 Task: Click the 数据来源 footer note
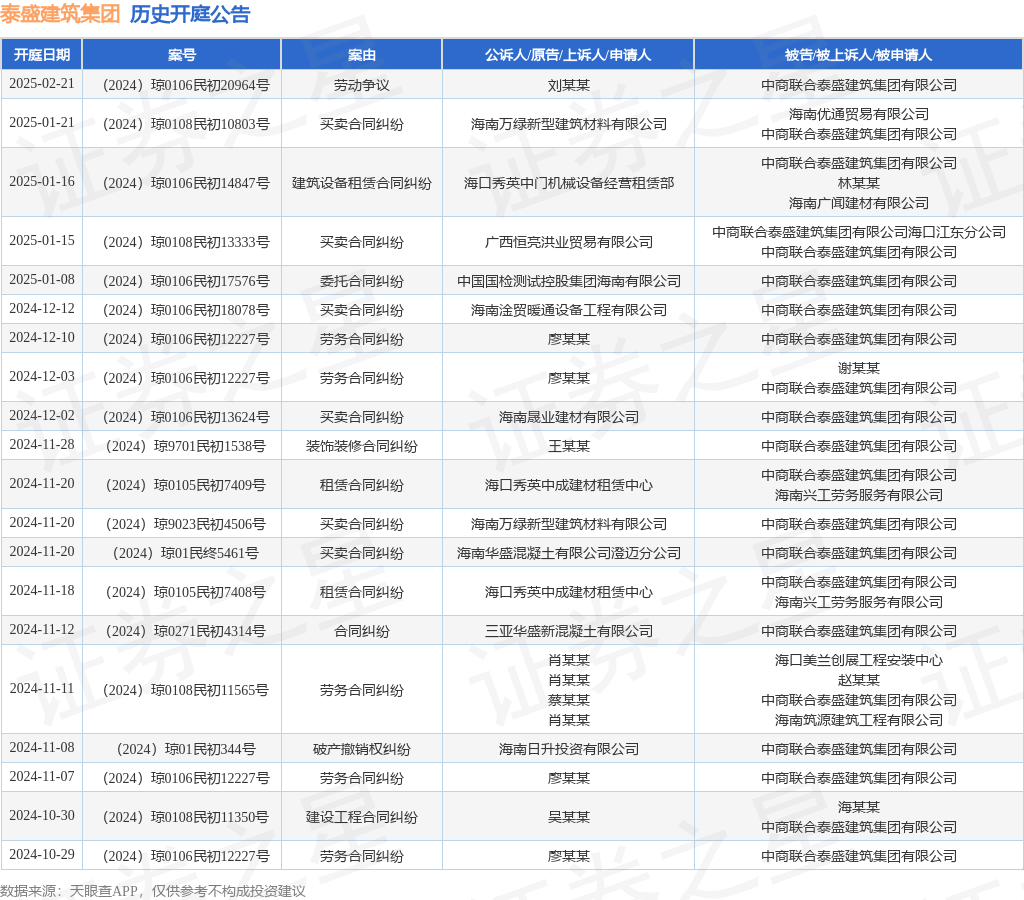click(x=153, y=892)
